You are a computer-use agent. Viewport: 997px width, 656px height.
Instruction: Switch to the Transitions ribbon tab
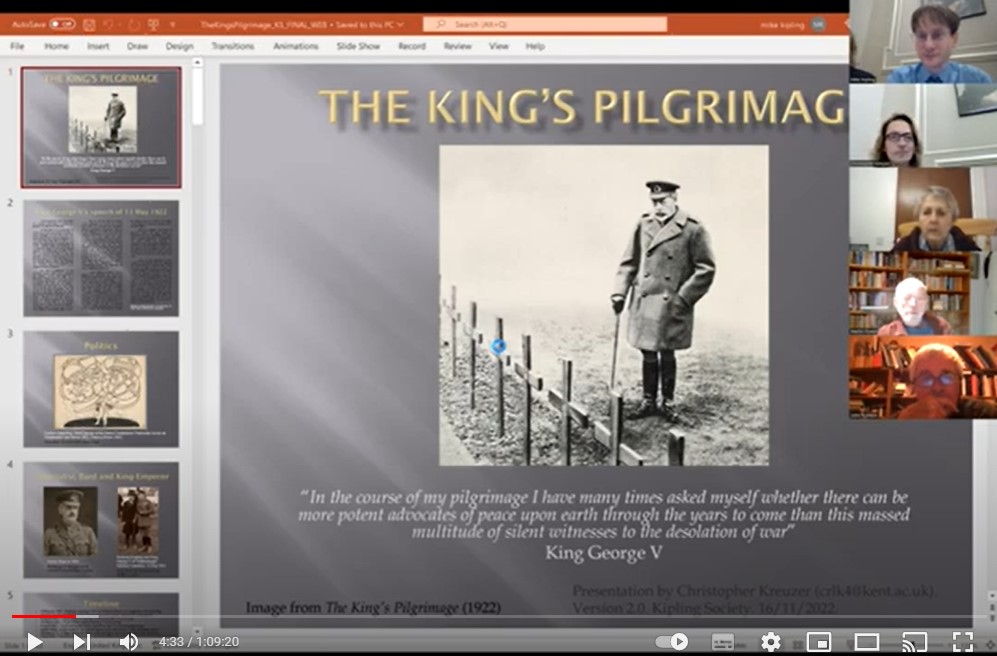click(x=231, y=45)
